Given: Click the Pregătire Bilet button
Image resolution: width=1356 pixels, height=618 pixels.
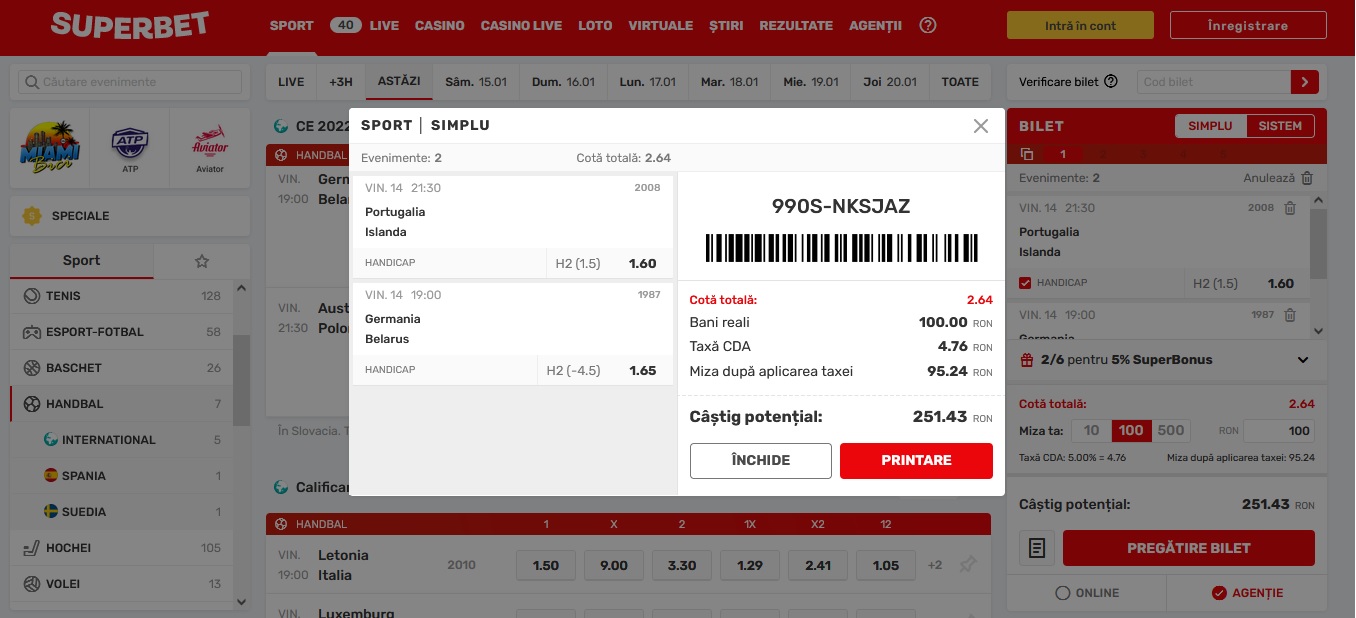Looking at the screenshot, I should pyautogui.click(x=1189, y=548).
